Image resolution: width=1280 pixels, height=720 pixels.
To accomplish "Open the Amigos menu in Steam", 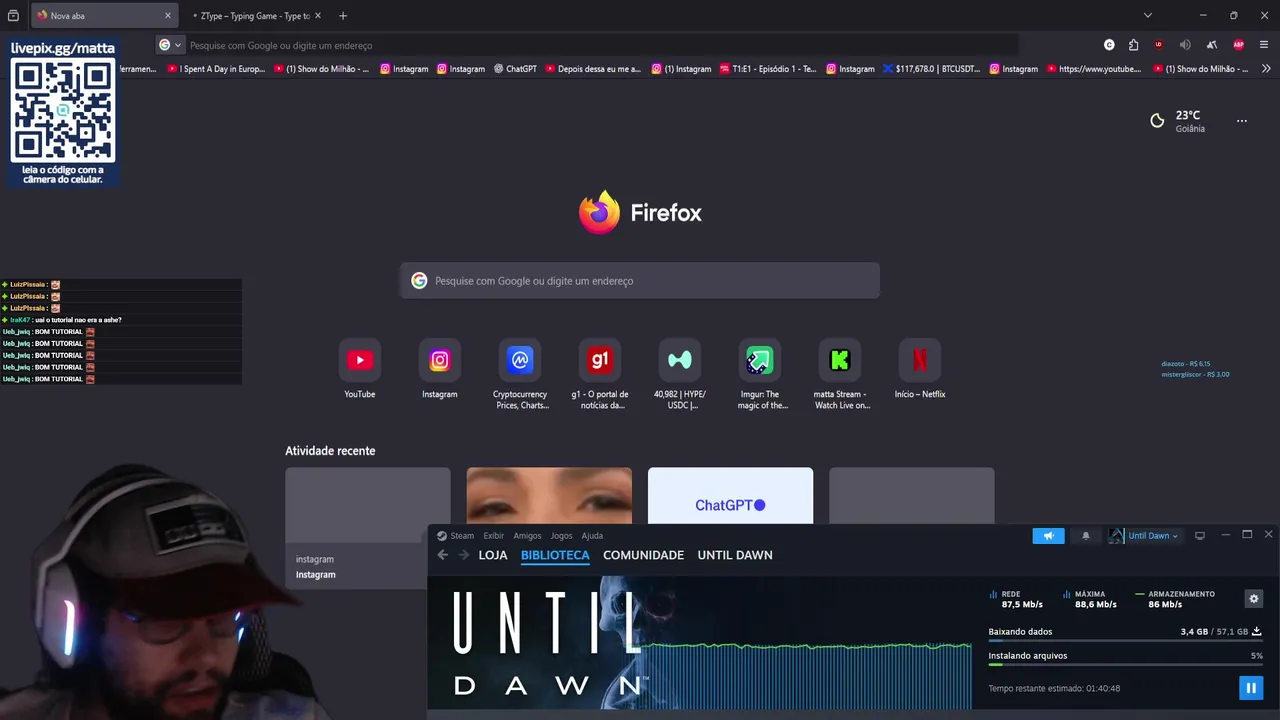I will 527,536.
